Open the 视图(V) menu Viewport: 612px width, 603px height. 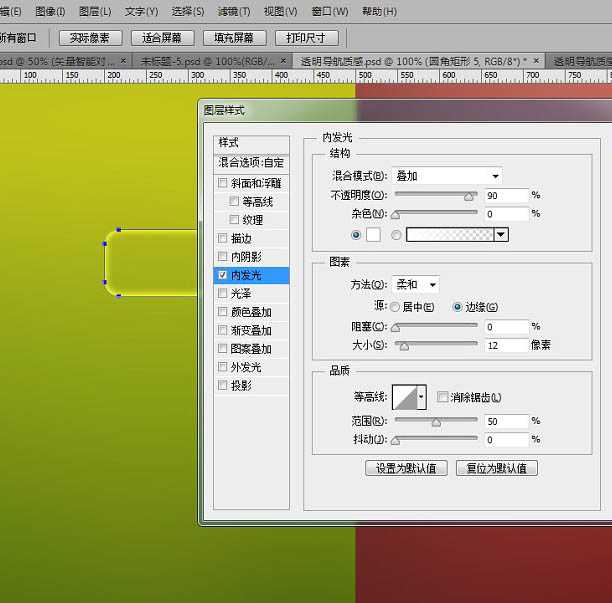click(x=280, y=12)
